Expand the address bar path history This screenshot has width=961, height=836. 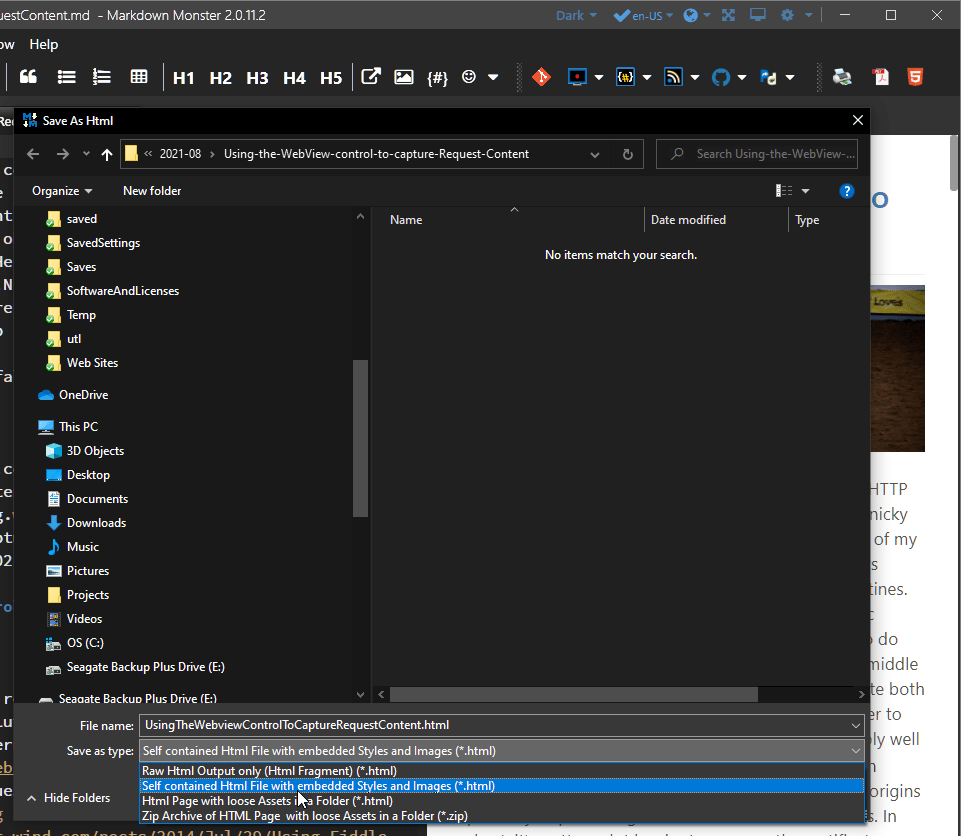(594, 154)
